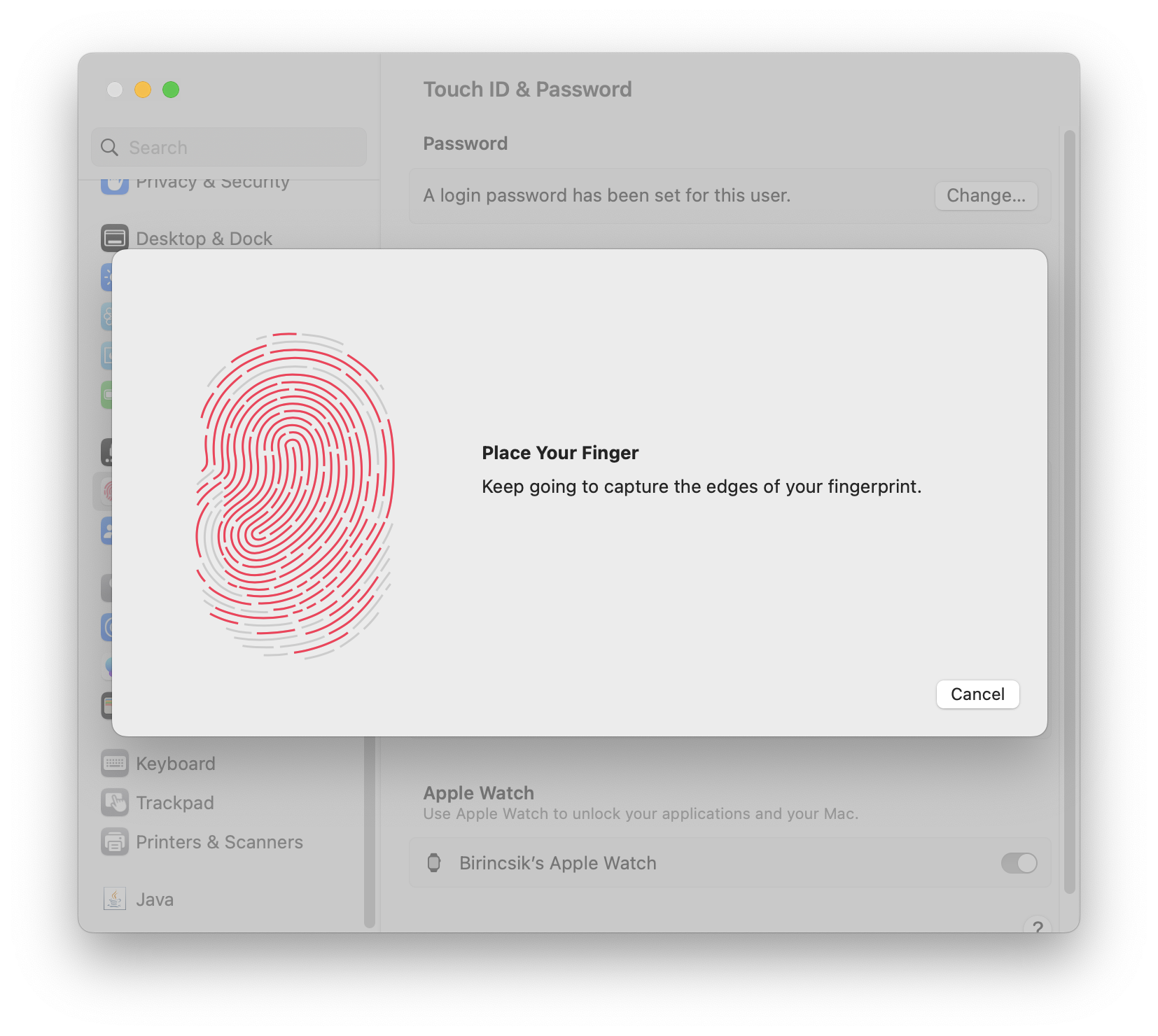Click the 'Apple Watch' section heading
The height and width of the screenshot is (1036, 1158).
click(478, 793)
